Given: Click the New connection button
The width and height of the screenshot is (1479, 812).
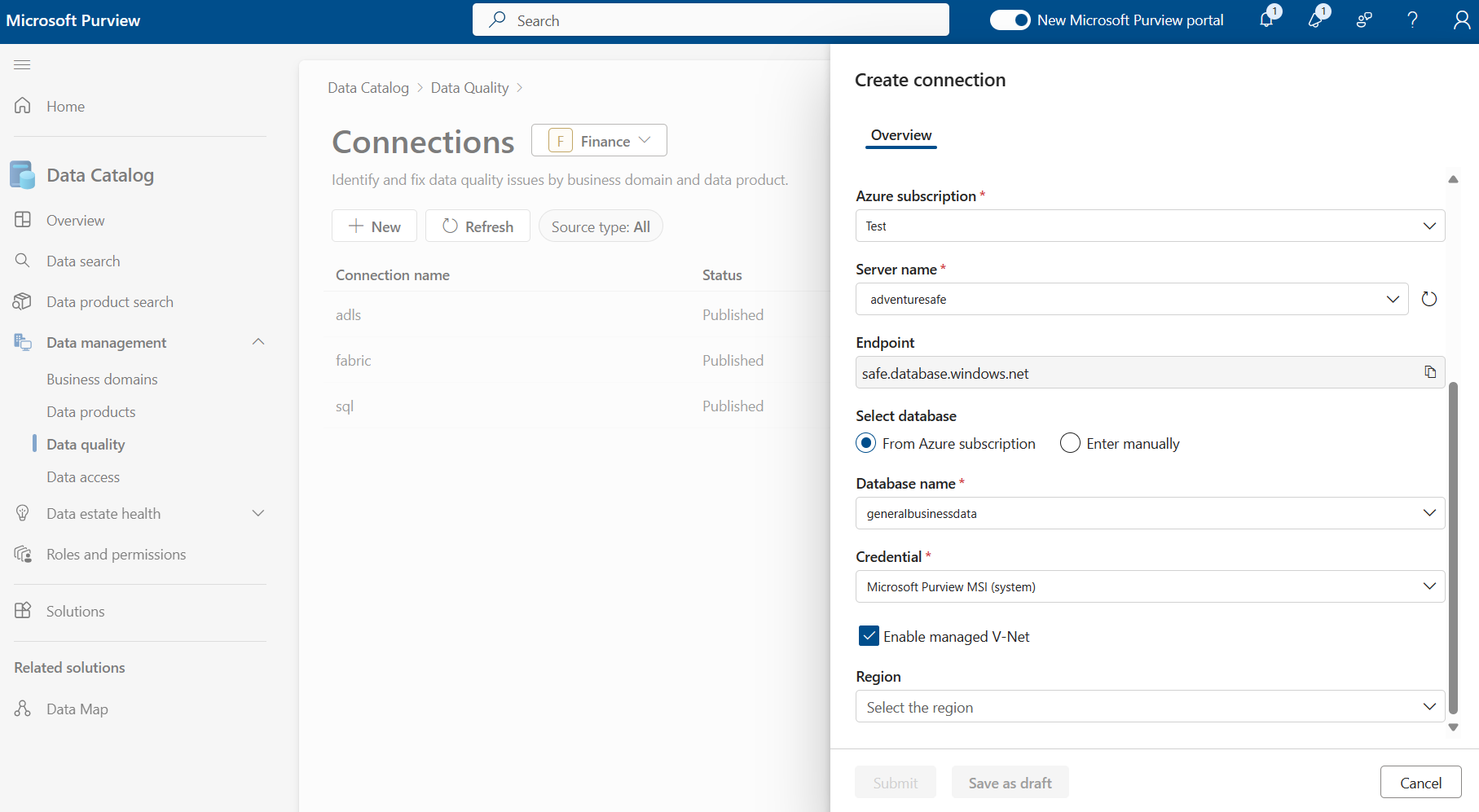Looking at the screenshot, I should pyautogui.click(x=374, y=226).
